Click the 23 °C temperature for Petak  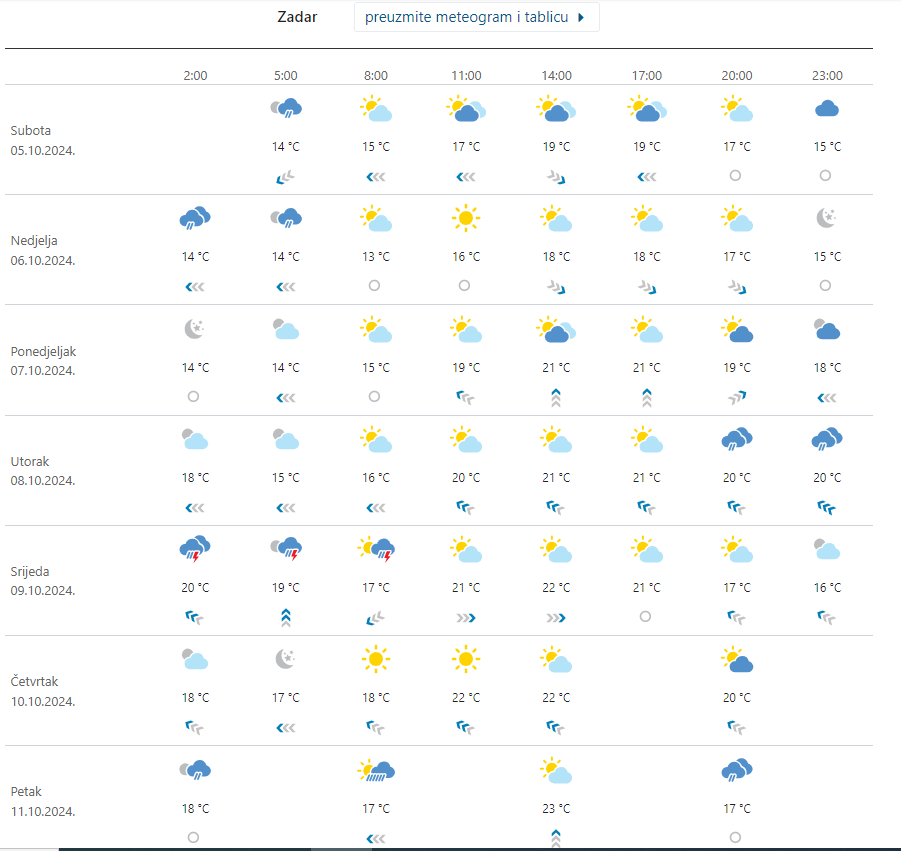[x=557, y=808]
